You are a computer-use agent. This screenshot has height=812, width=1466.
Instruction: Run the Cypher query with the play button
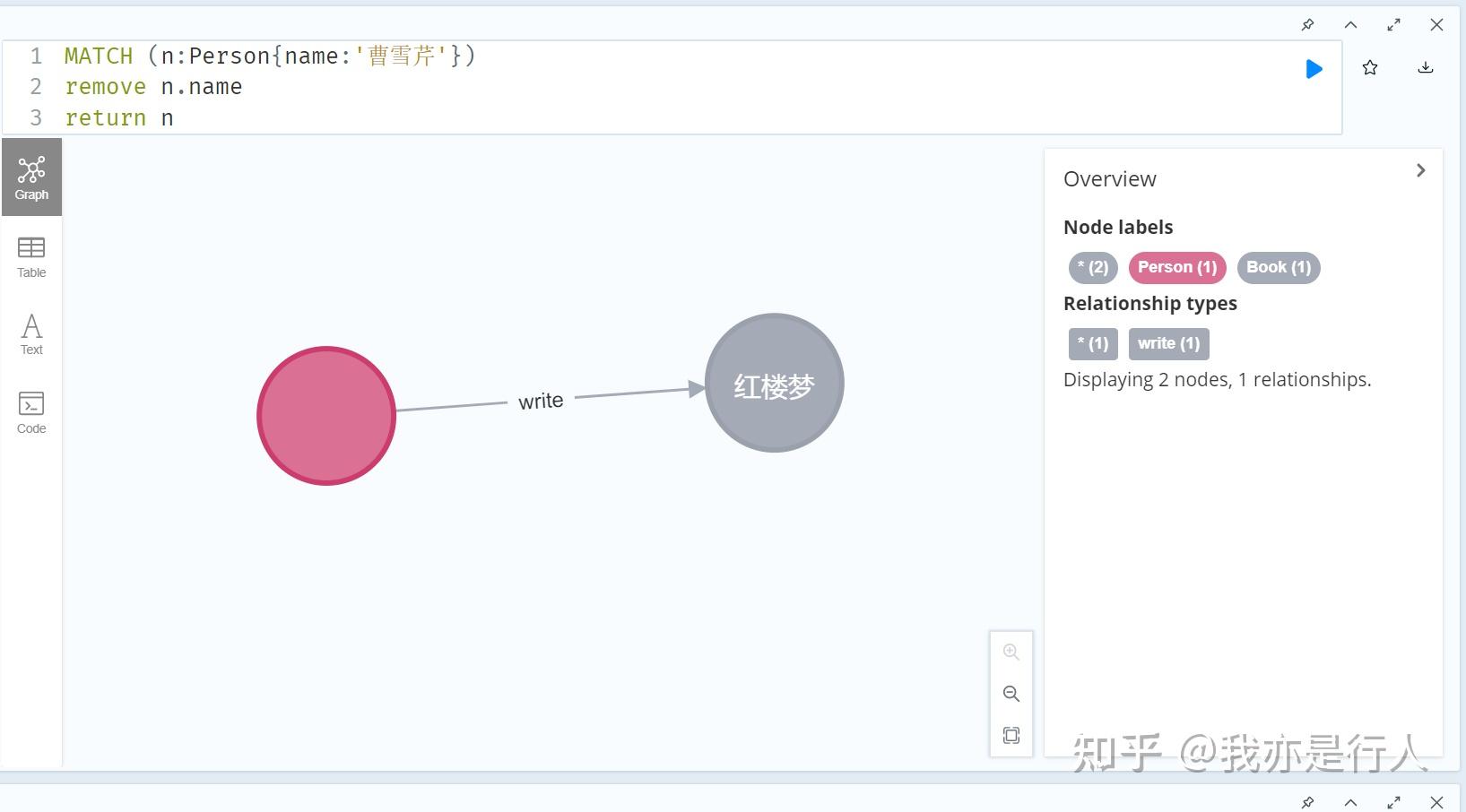click(1314, 68)
